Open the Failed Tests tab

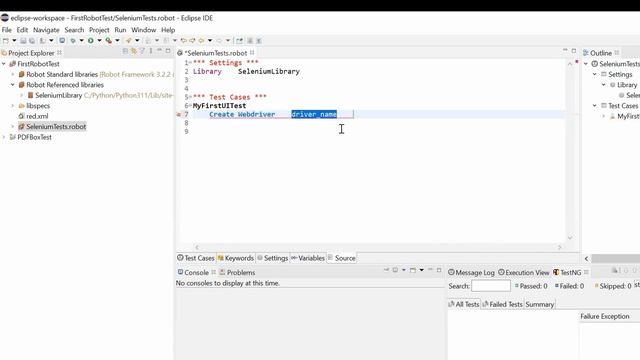[502, 304]
